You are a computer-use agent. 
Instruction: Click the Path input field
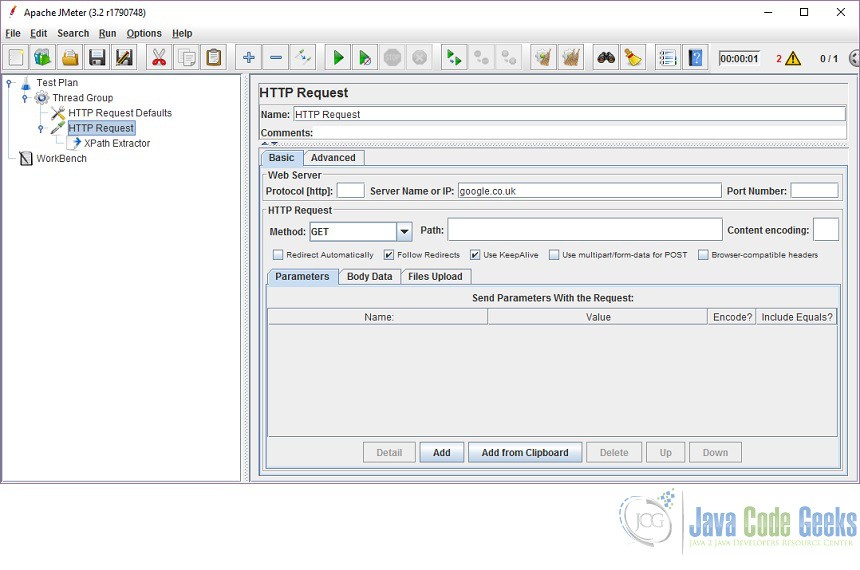pyautogui.click(x=585, y=230)
